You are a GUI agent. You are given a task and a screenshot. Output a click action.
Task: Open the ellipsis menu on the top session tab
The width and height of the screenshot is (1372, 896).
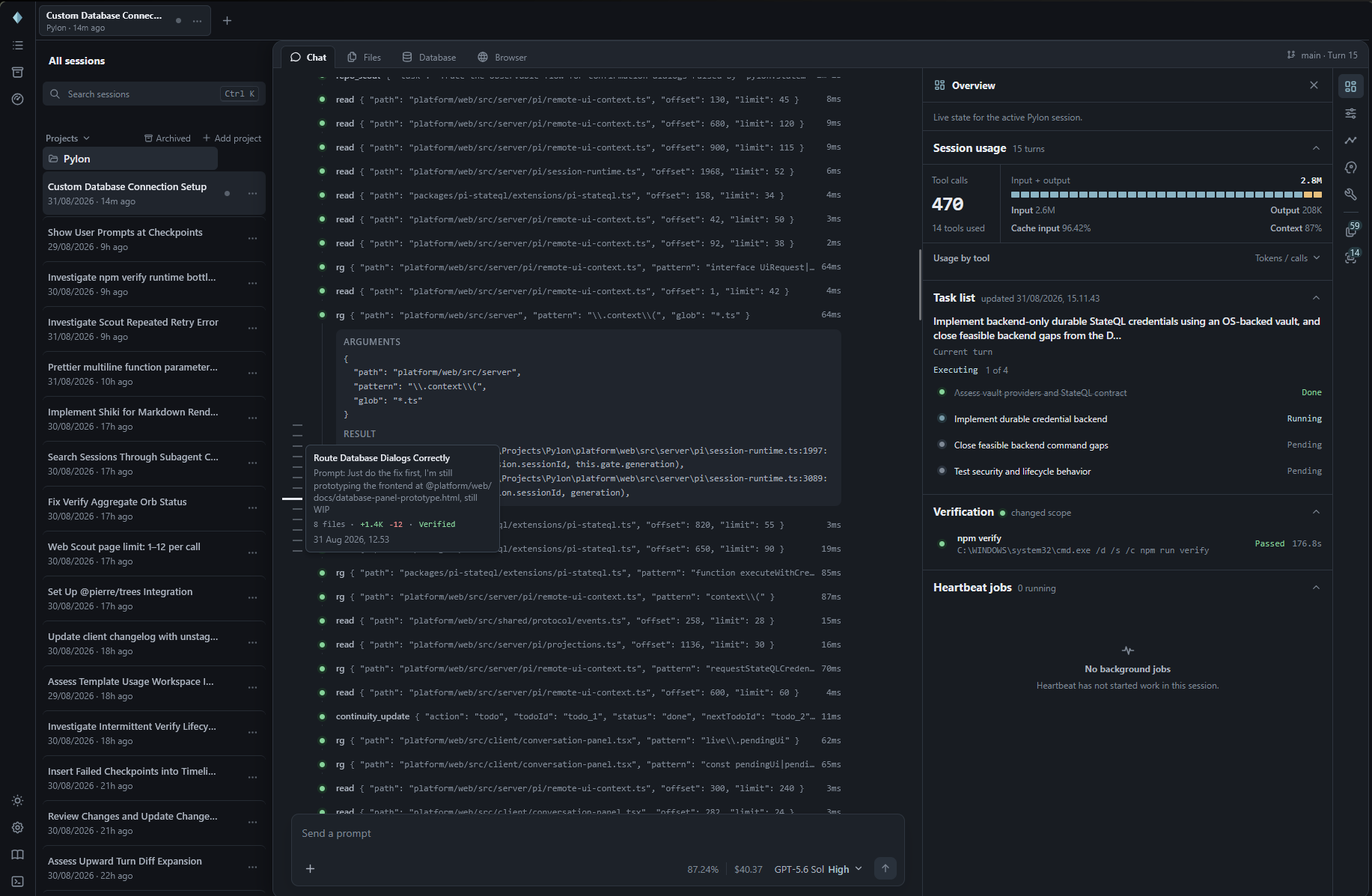pyautogui.click(x=198, y=21)
